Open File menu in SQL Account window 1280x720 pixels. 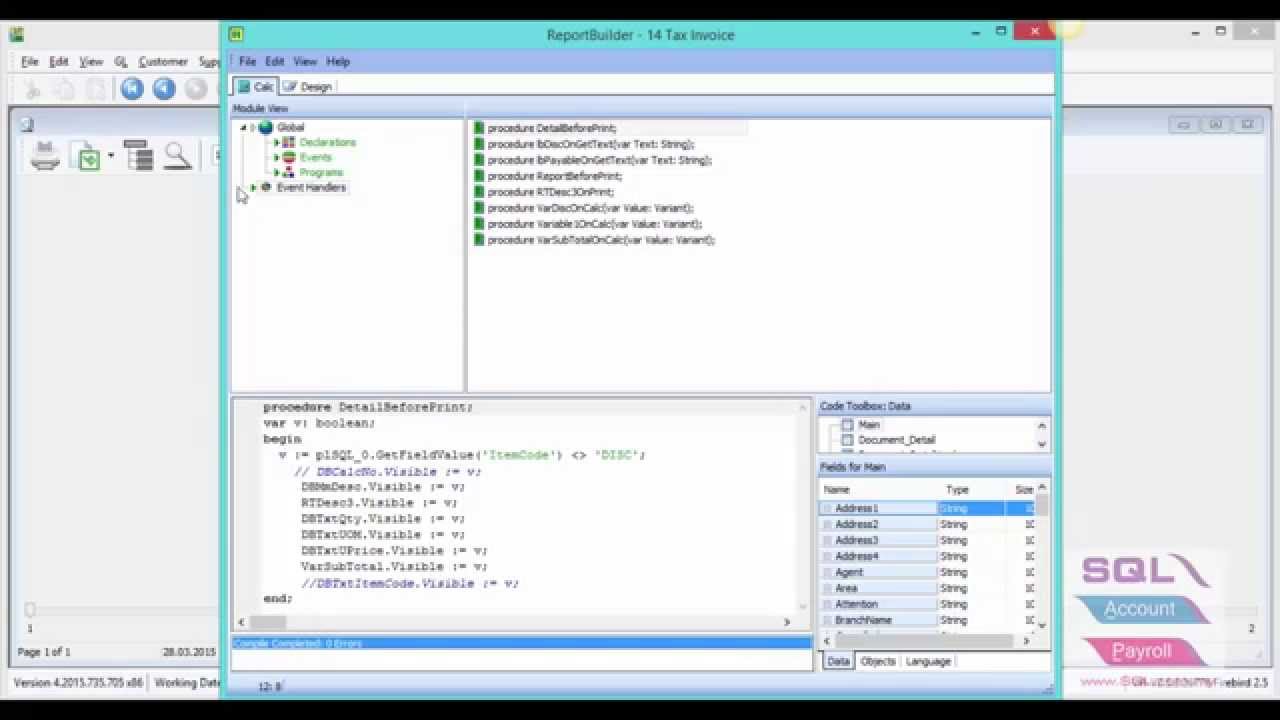(30, 62)
